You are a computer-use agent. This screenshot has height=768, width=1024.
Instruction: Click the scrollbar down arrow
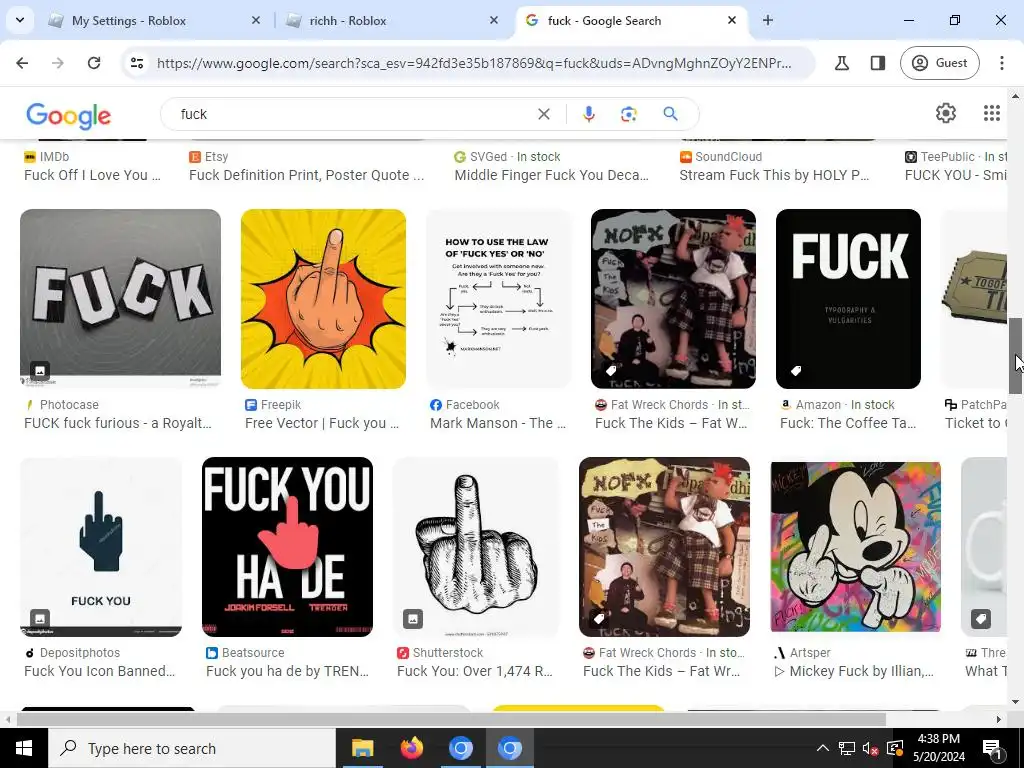[x=1015, y=703]
